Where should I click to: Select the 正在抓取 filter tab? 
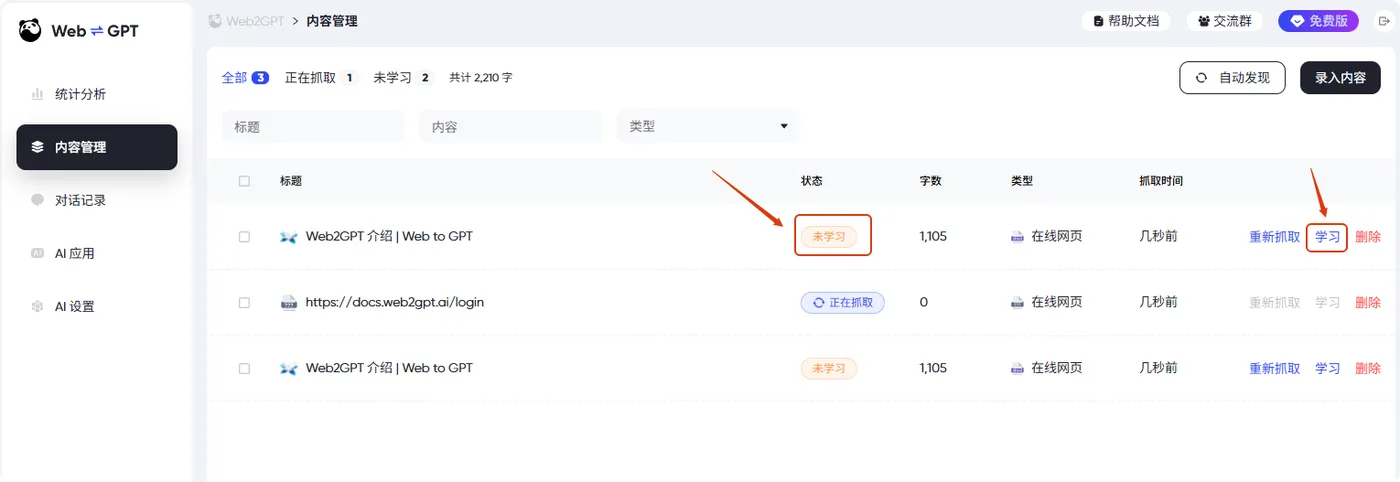pyautogui.click(x=321, y=77)
